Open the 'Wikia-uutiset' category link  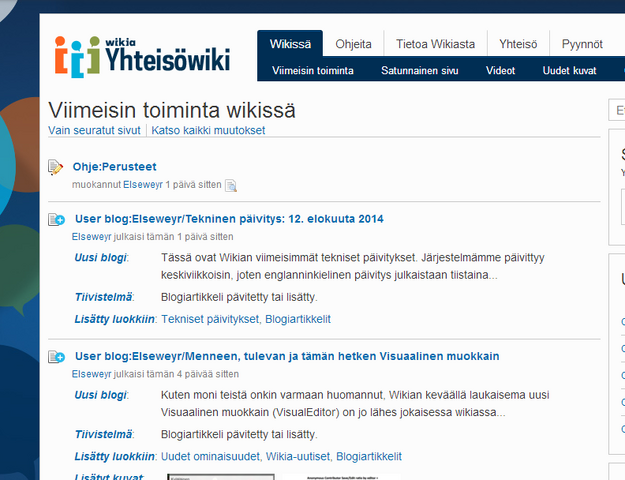pyautogui.click(x=298, y=456)
